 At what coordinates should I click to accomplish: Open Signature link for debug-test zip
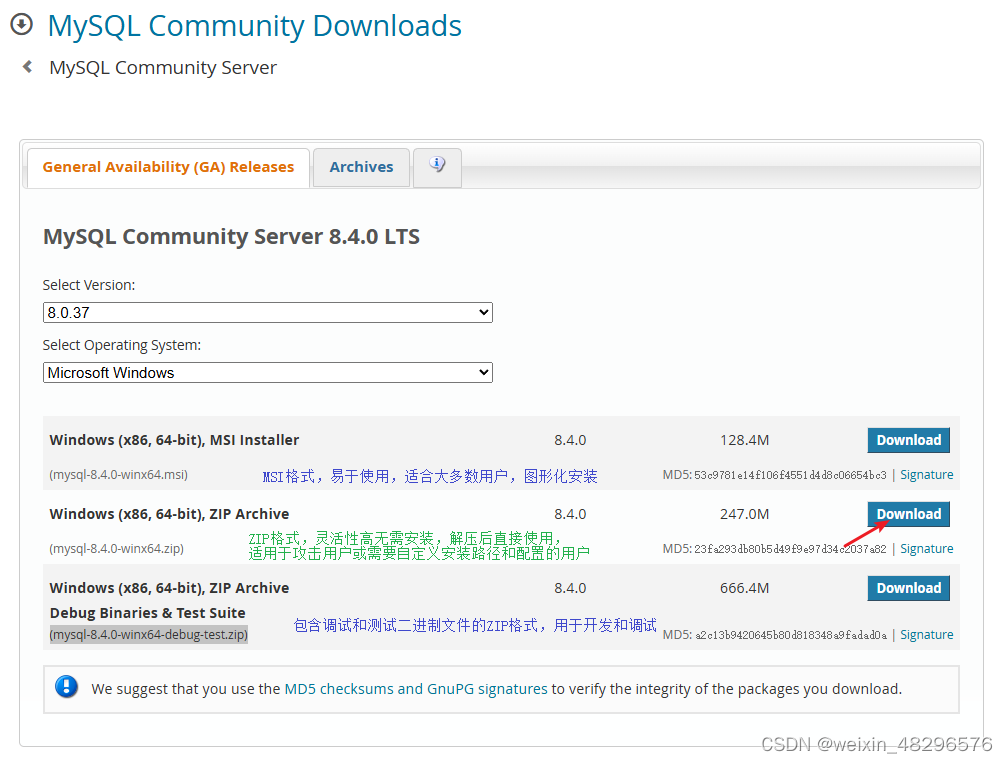pos(926,635)
